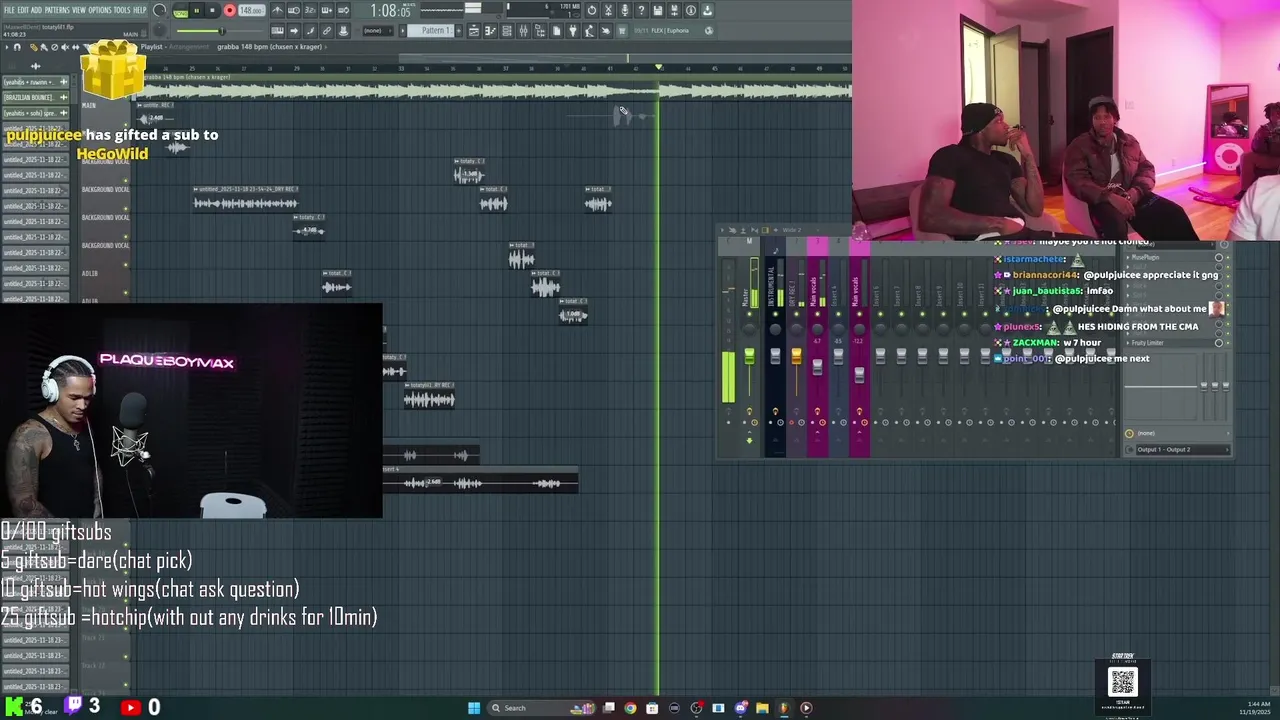
Task: Open the playlist options menu arrow
Action: click(7, 47)
